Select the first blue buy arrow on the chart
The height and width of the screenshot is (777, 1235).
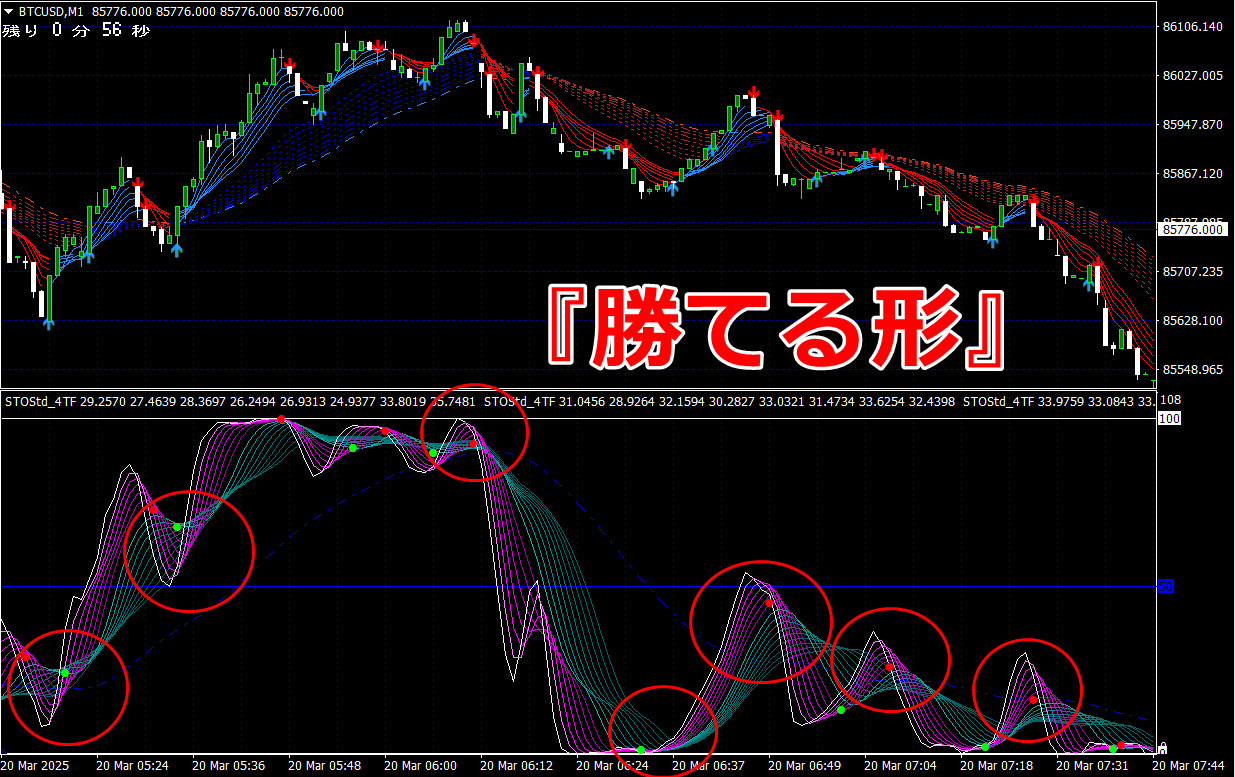tap(48, 322)
